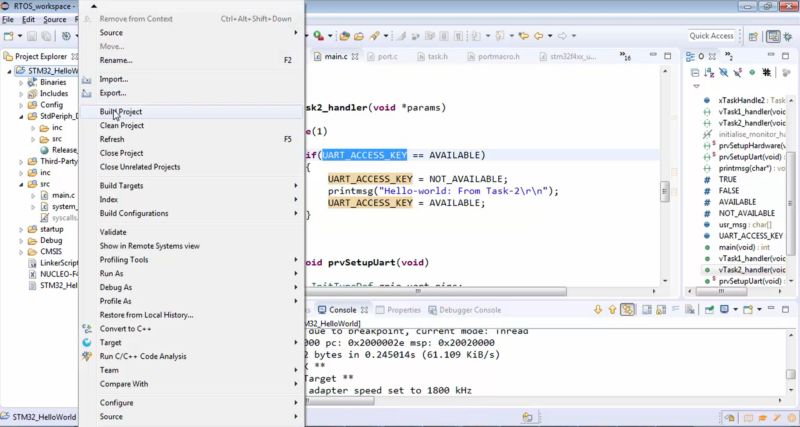Open the Run As submenu
This screenshot has height=427, width=800.
point(112,273)
